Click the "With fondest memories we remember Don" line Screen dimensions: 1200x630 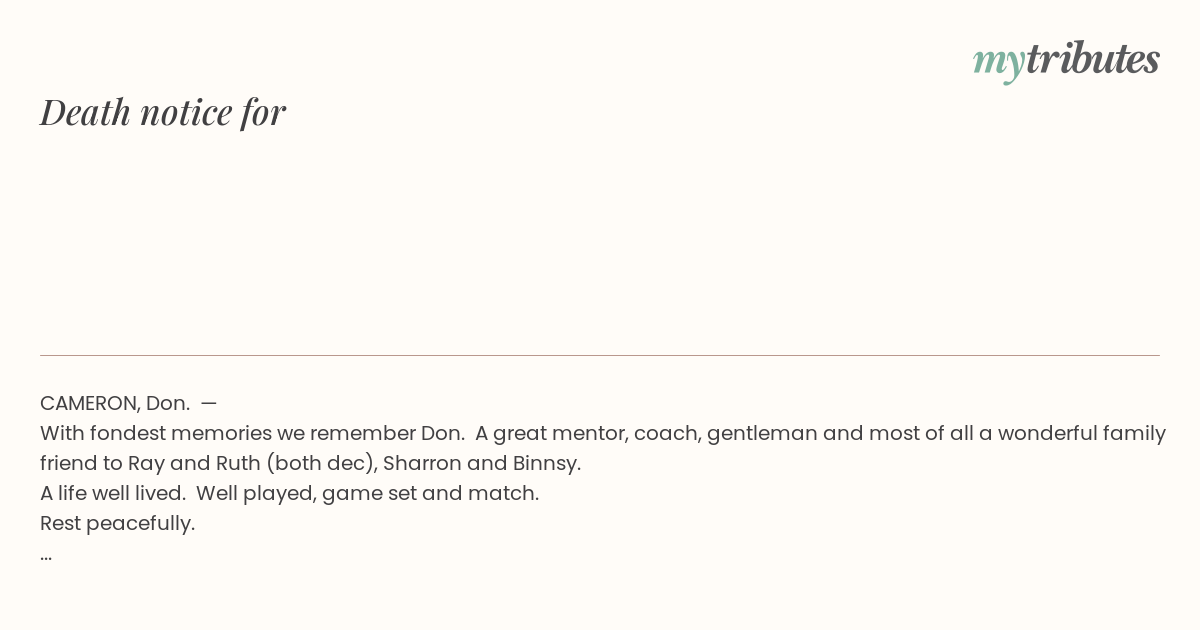252,433
